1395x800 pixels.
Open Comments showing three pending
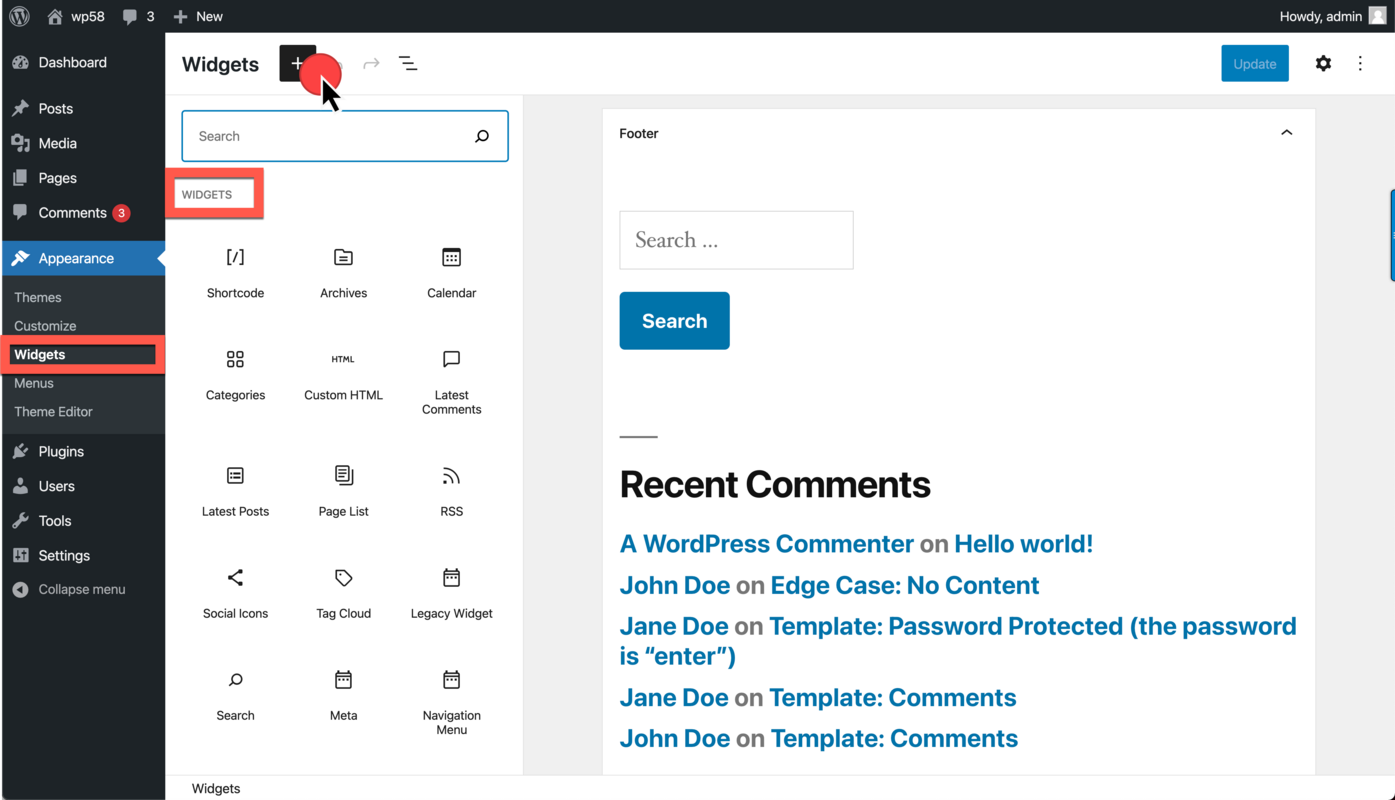[x=72, y=212]
